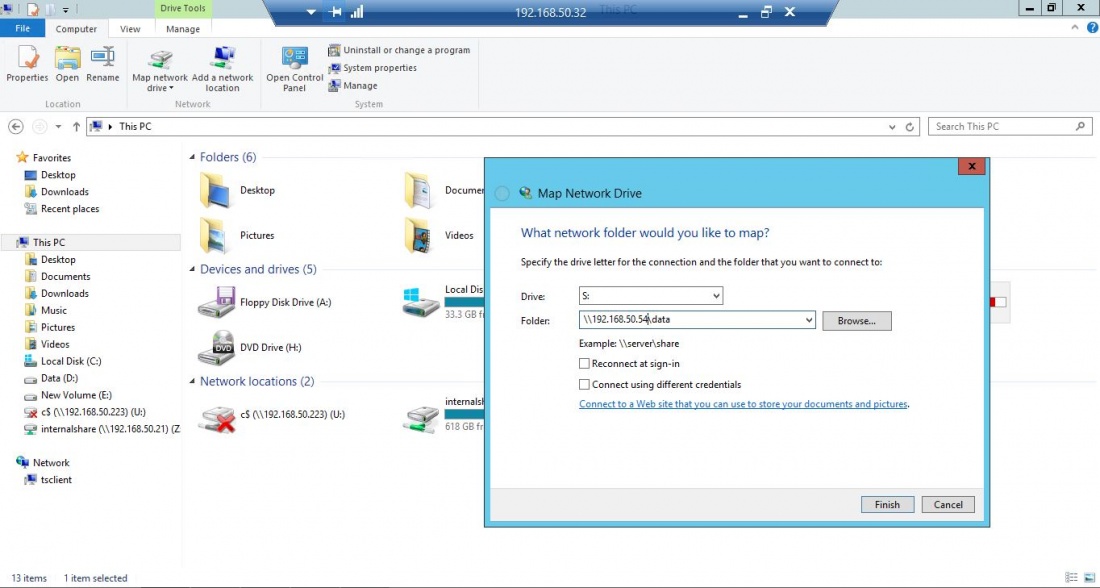Open the Drive letter dropdown
This screenshot has width=1100, height=588.
click(x=715, y=296)
